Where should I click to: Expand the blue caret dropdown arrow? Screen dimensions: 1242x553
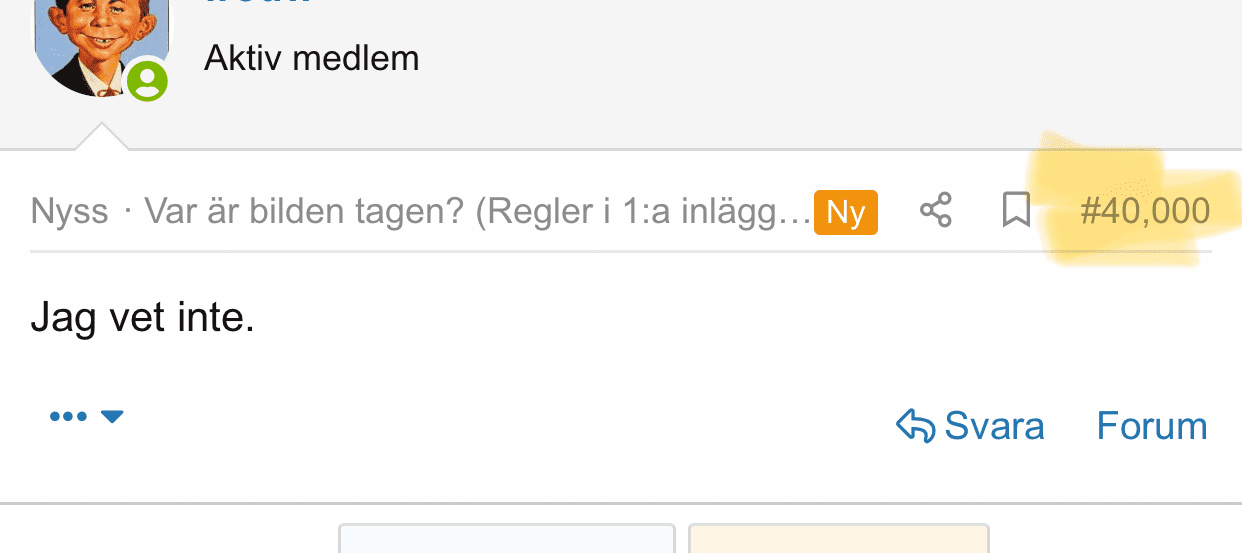pos(112,416)
